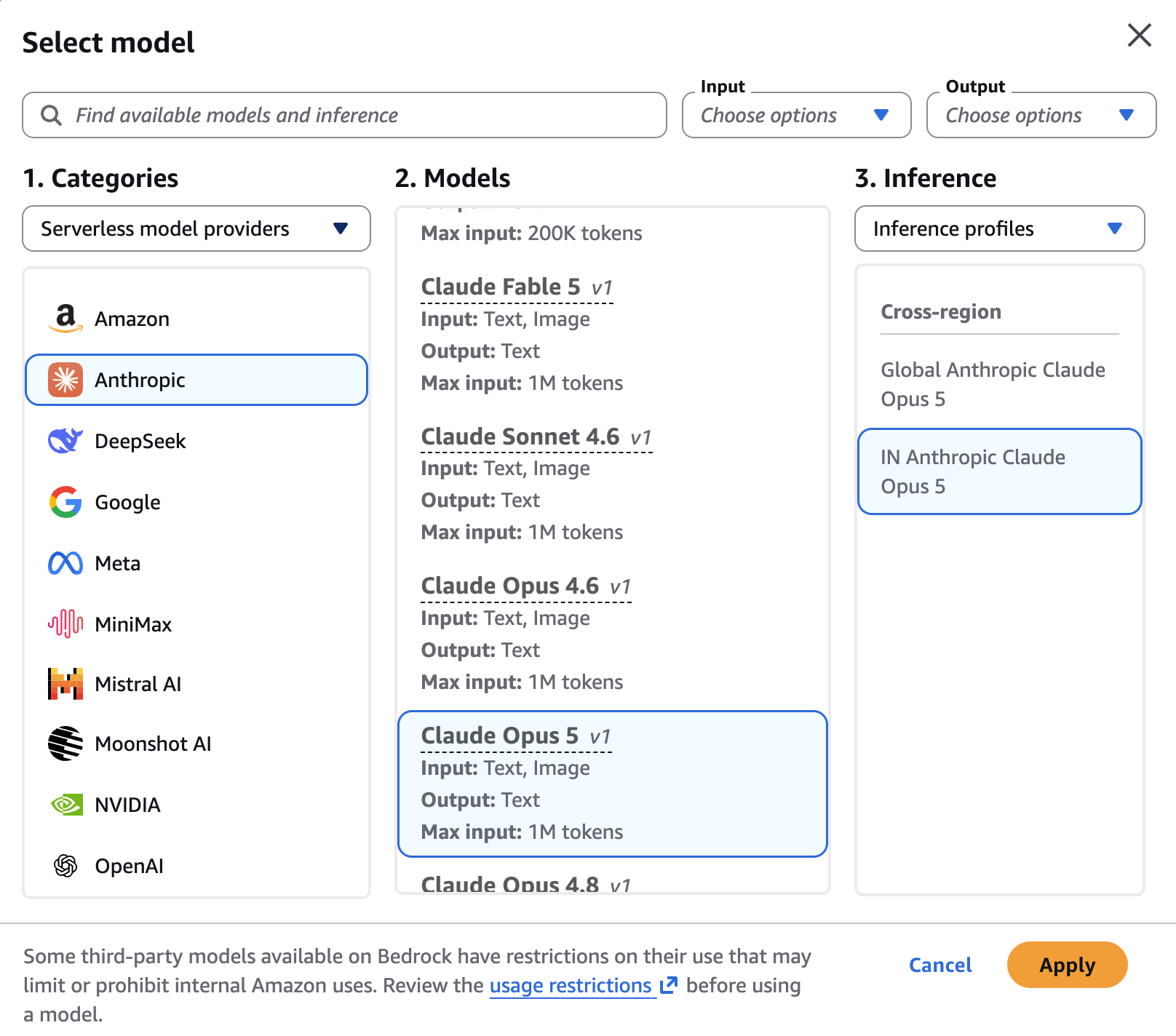Cancel the model selection
This screenshot has height=1036, width=1176.
pyautogui.click(x=940, y=965)
